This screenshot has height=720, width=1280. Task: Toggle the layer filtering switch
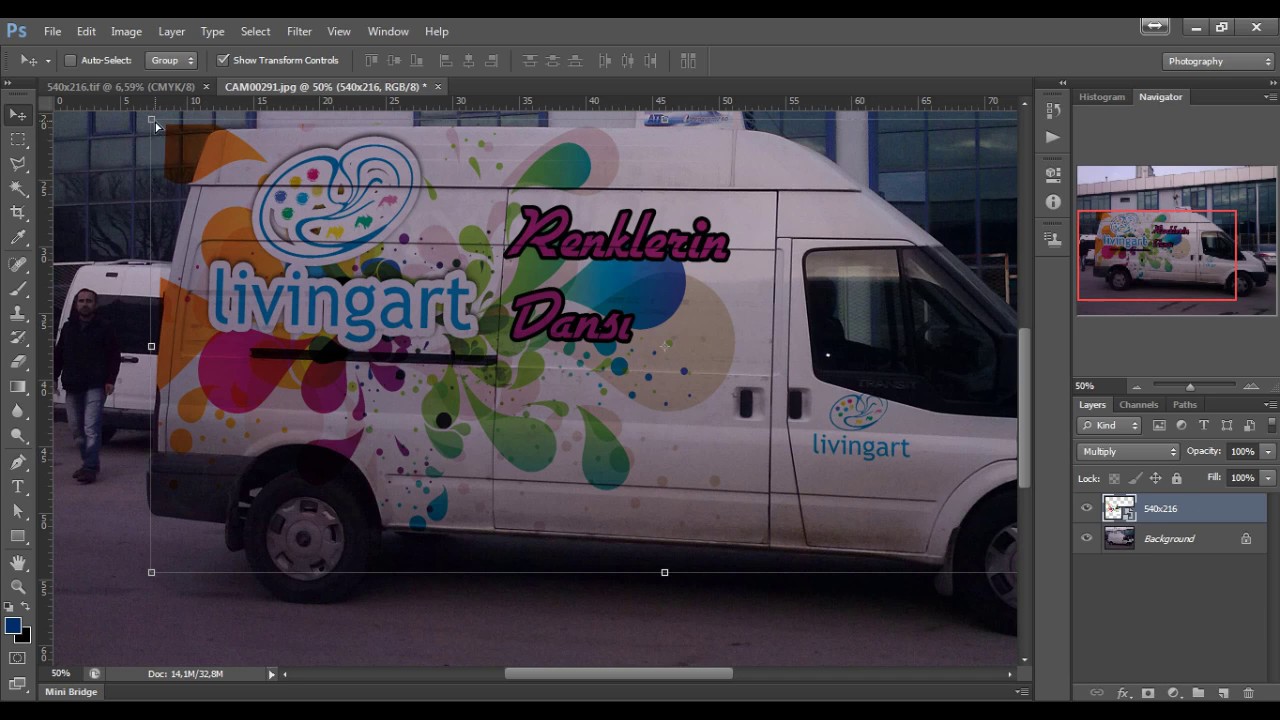1271,425
